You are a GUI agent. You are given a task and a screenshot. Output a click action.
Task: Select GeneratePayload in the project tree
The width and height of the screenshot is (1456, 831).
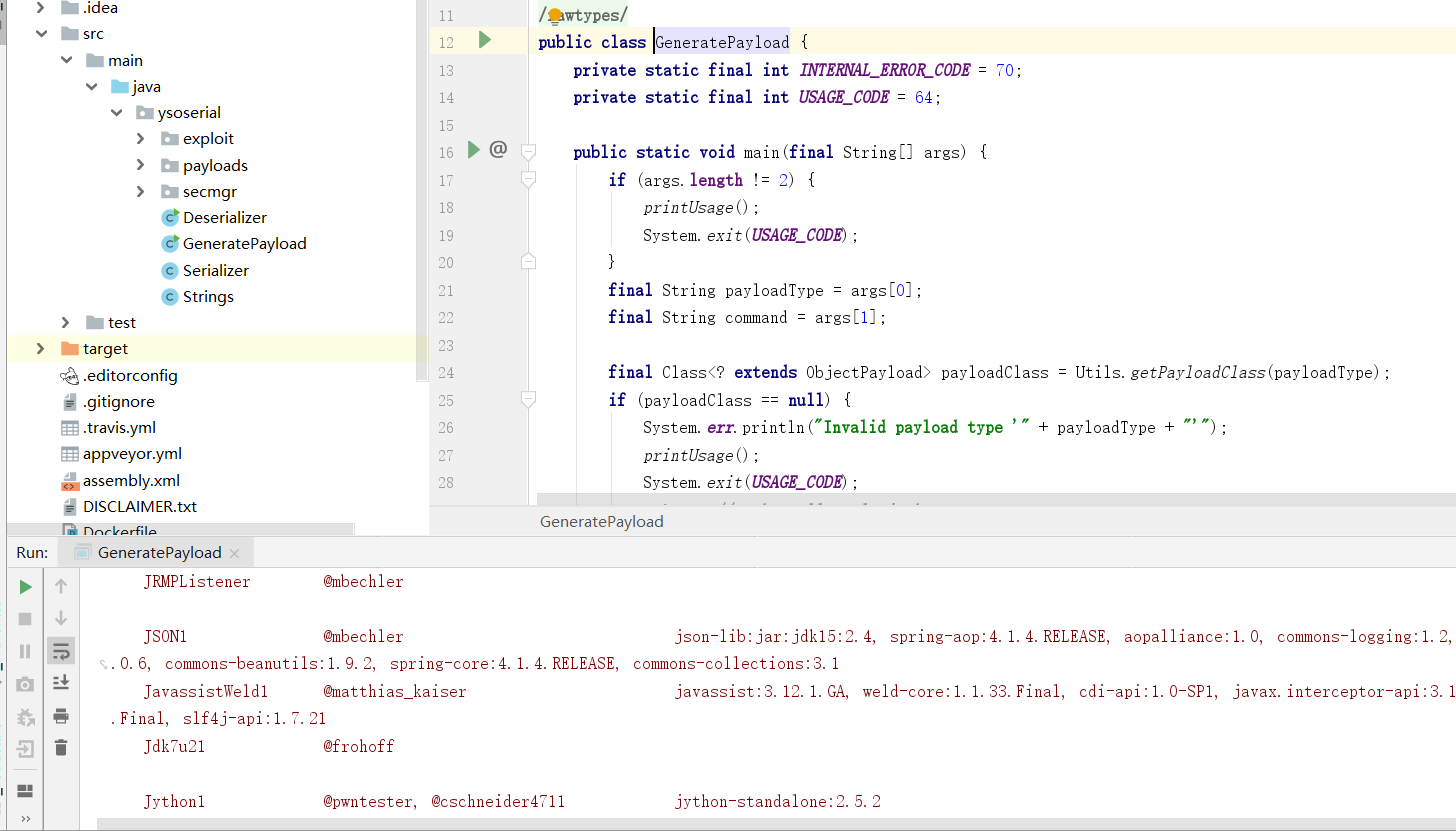coord(244,244)
